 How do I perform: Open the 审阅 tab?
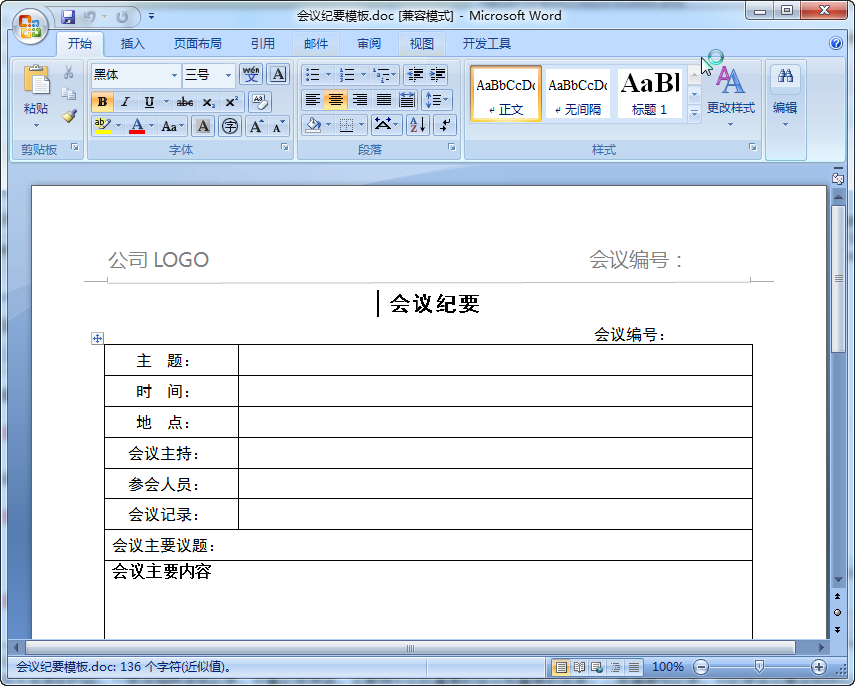click(x=369, y=44)
